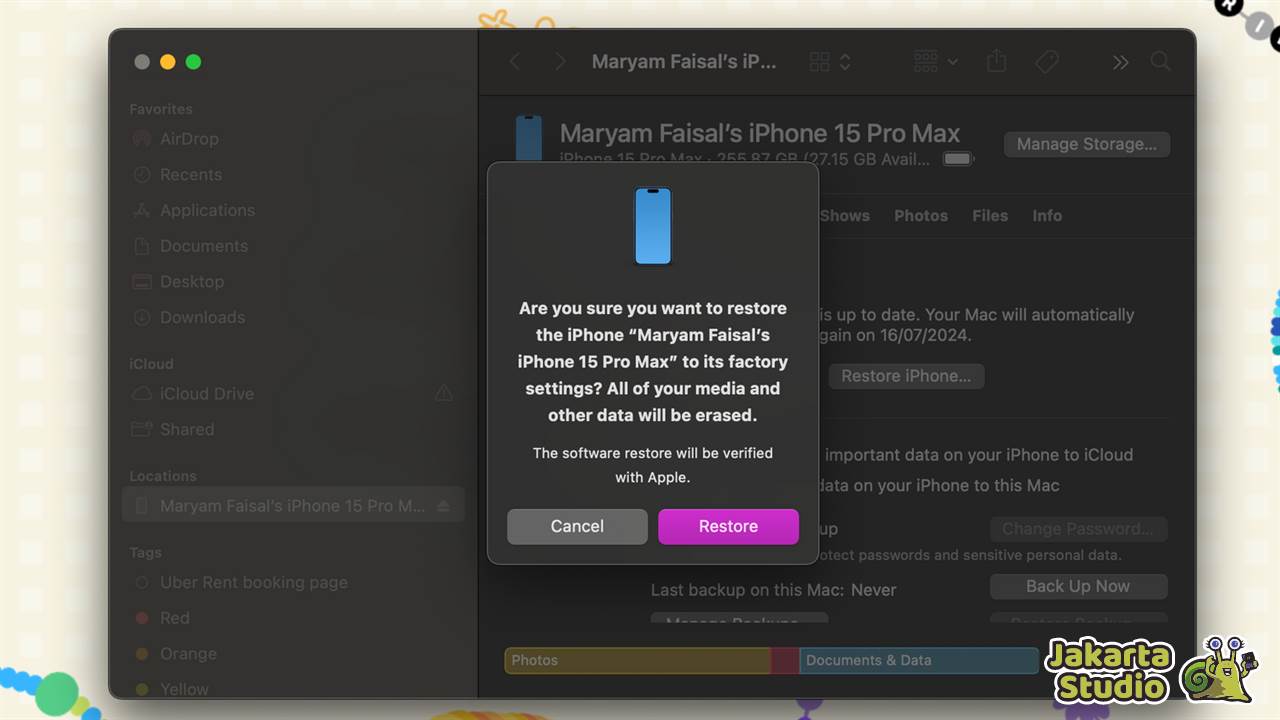This screenshot has width=1280, height=720.
Task: Switch to the Photos tab
Action: (x=921, y=216)
